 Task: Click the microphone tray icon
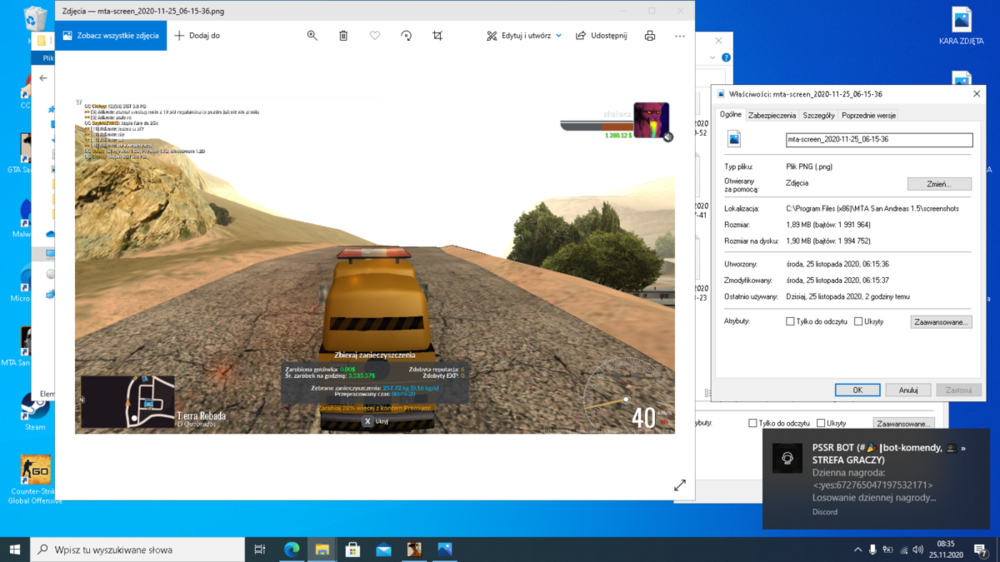click(x=872, y=549)
